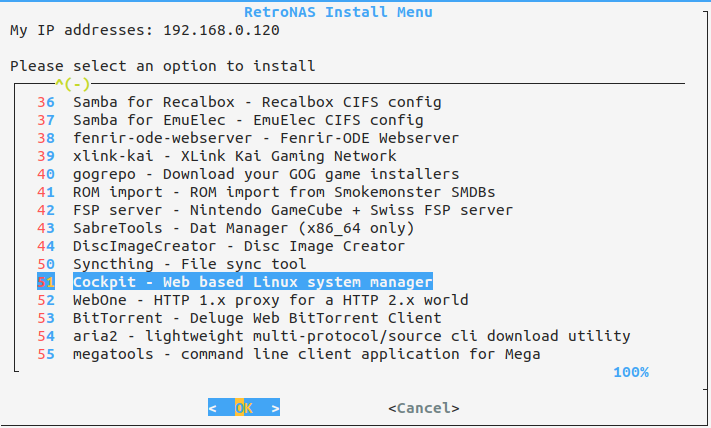Confirm with the OK button
Image resolution: width=711 pixels, height=428 pixels.
click(244, 408)
